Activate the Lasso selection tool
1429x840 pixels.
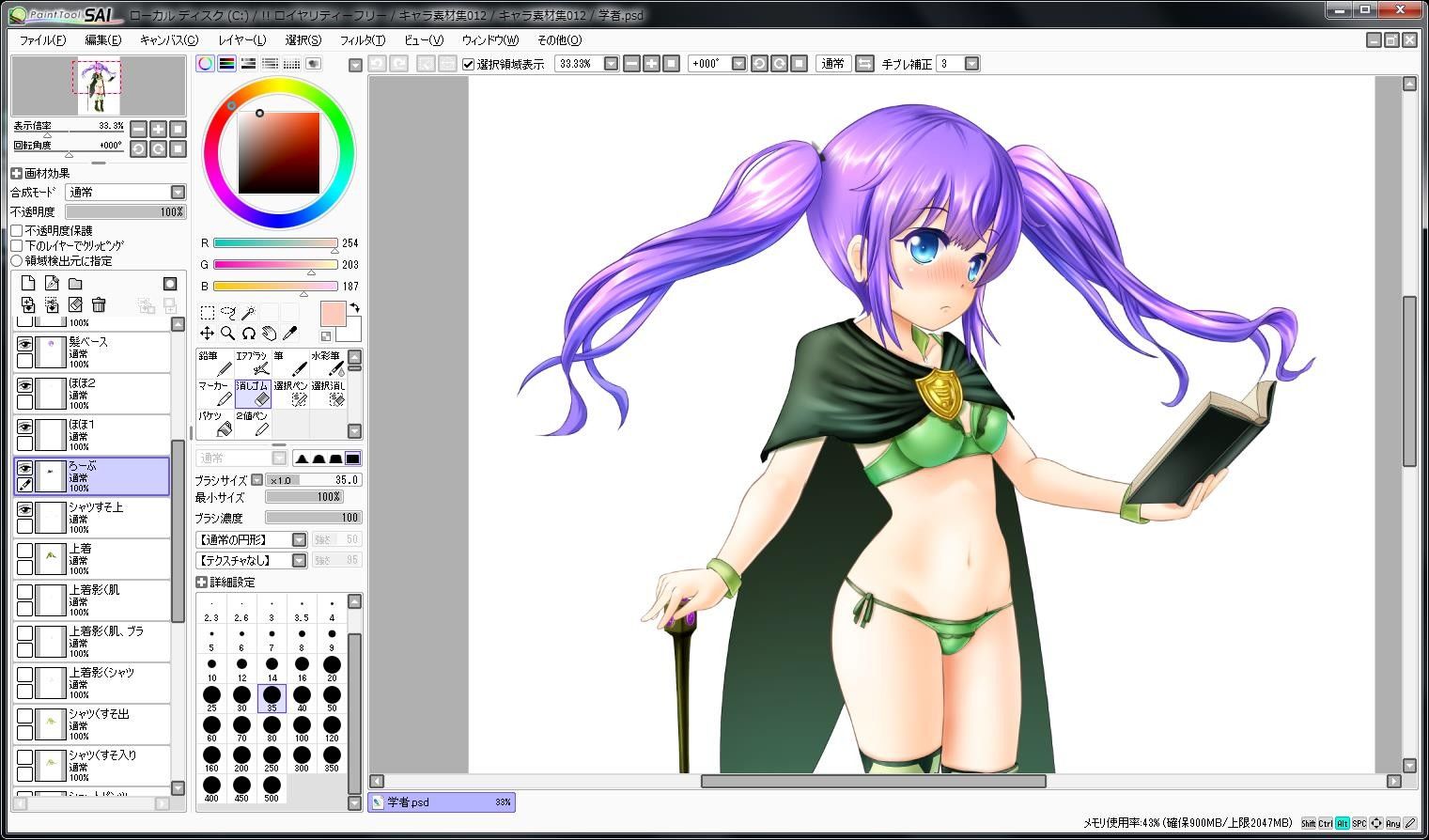[x=227, y=312]
